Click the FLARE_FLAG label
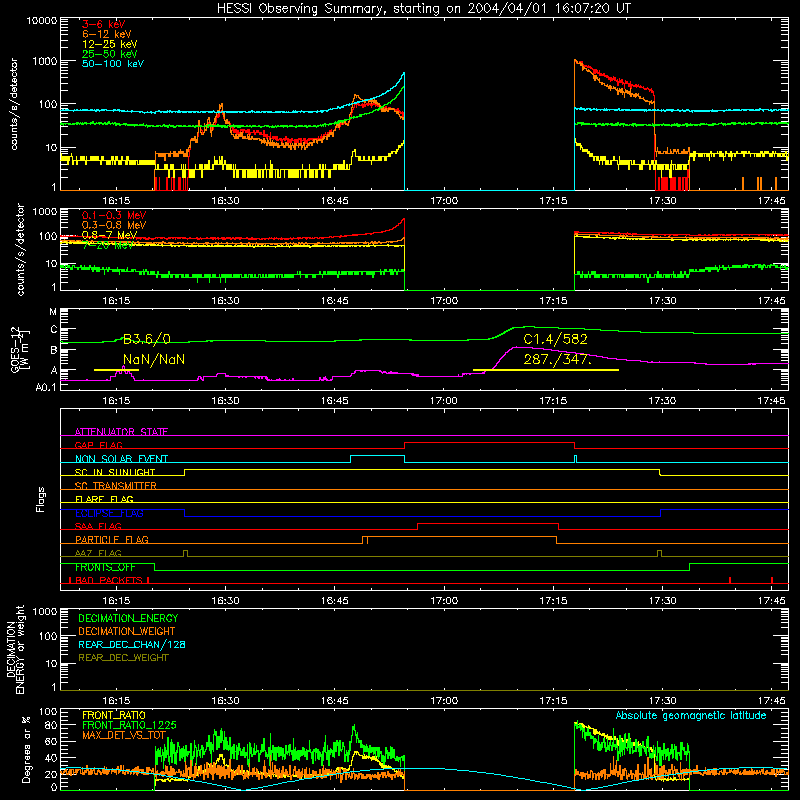Image resolution: width=800 pixels, height=800 pixels. pos(104,499)
